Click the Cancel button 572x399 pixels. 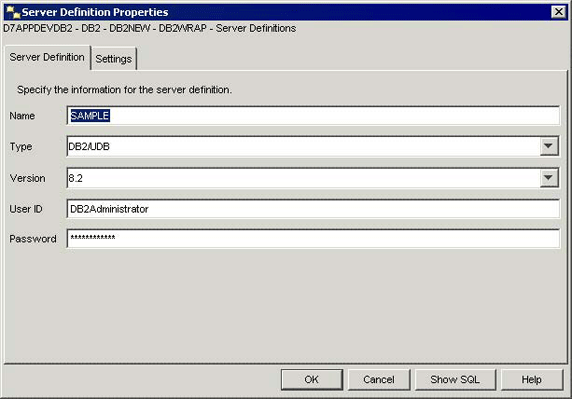tap(379, 380)
